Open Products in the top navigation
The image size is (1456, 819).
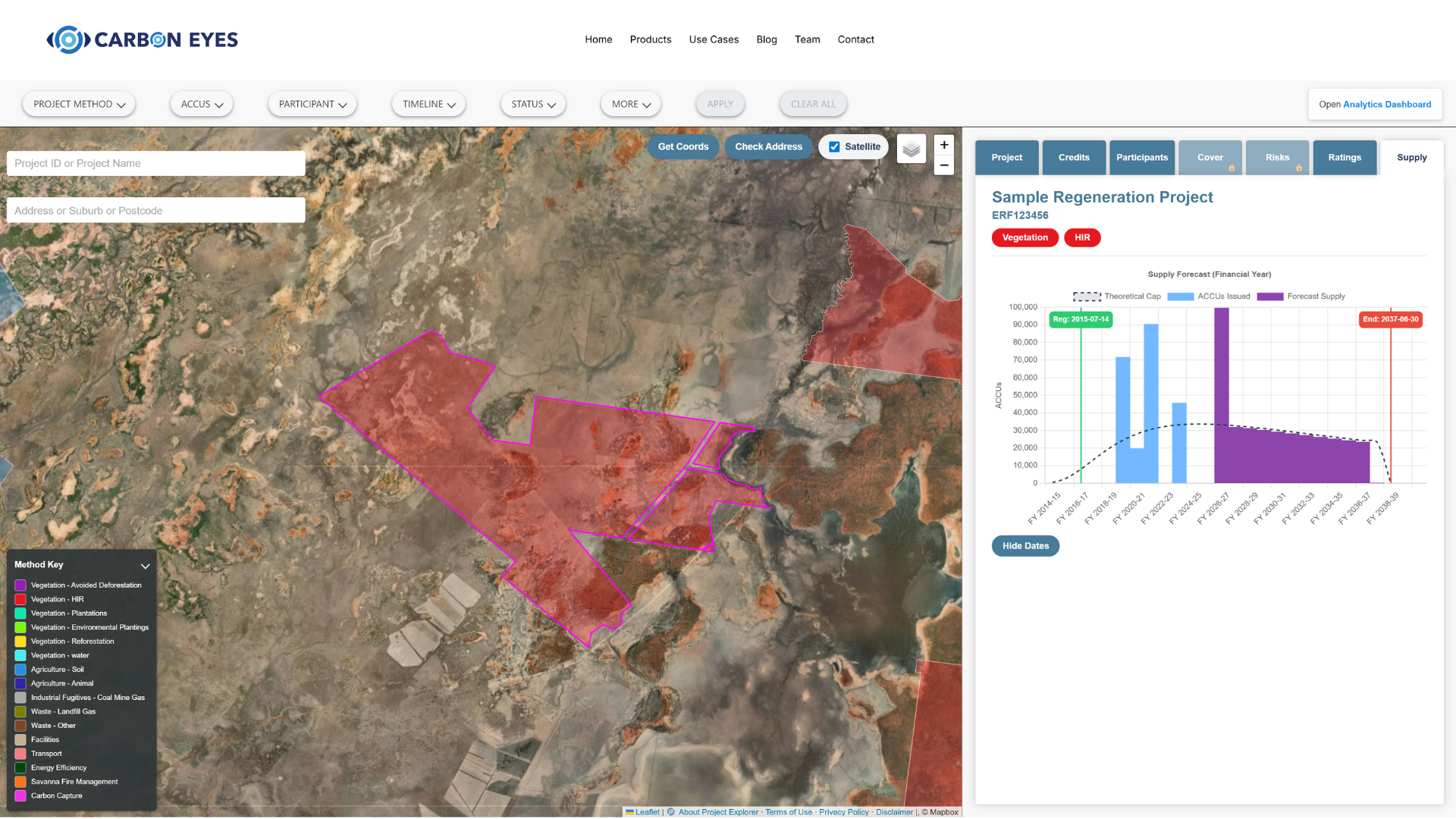[x=650, y=39]
